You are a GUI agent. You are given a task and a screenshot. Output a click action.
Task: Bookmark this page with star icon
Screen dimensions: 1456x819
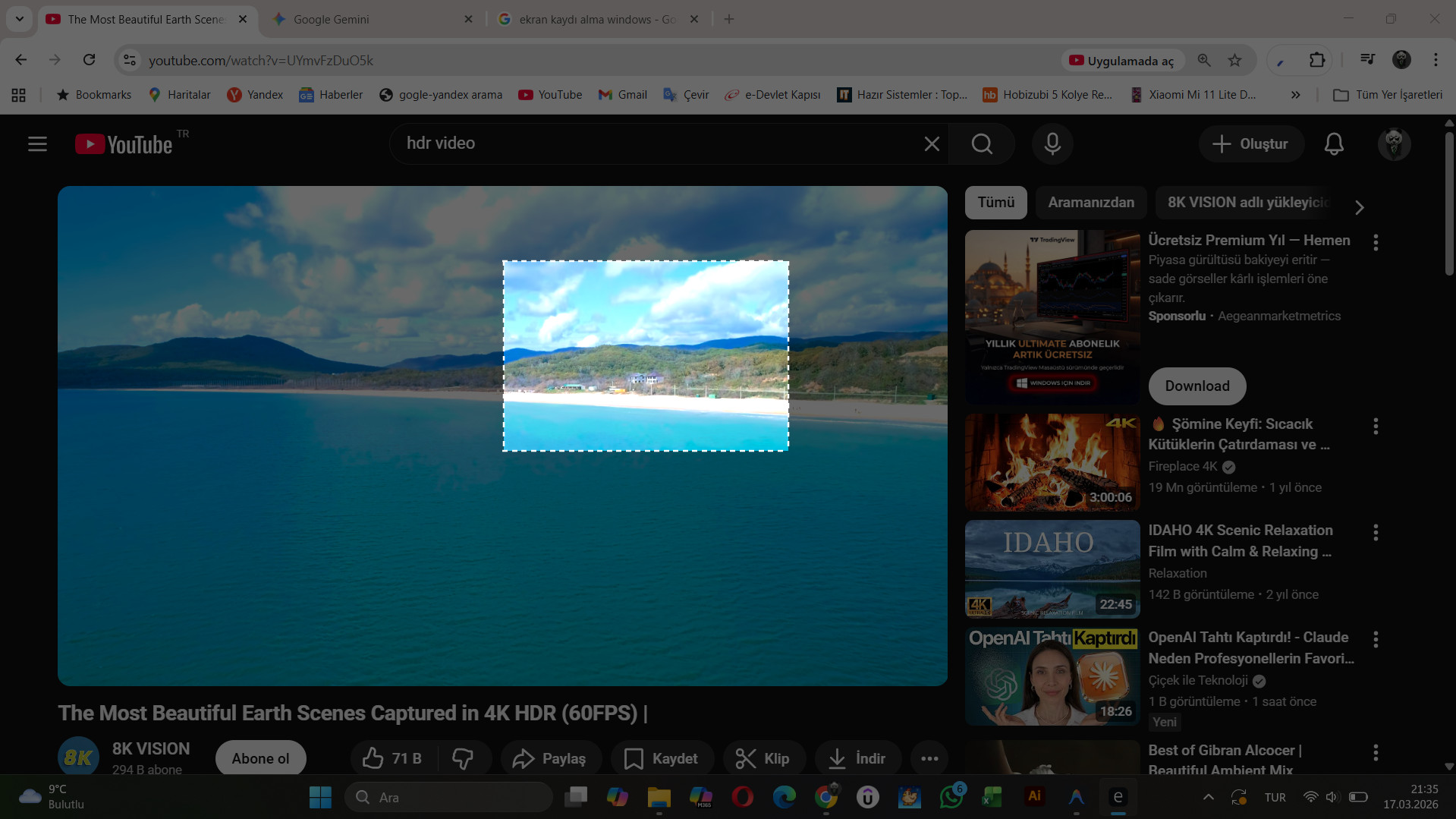pos(1234,61)
